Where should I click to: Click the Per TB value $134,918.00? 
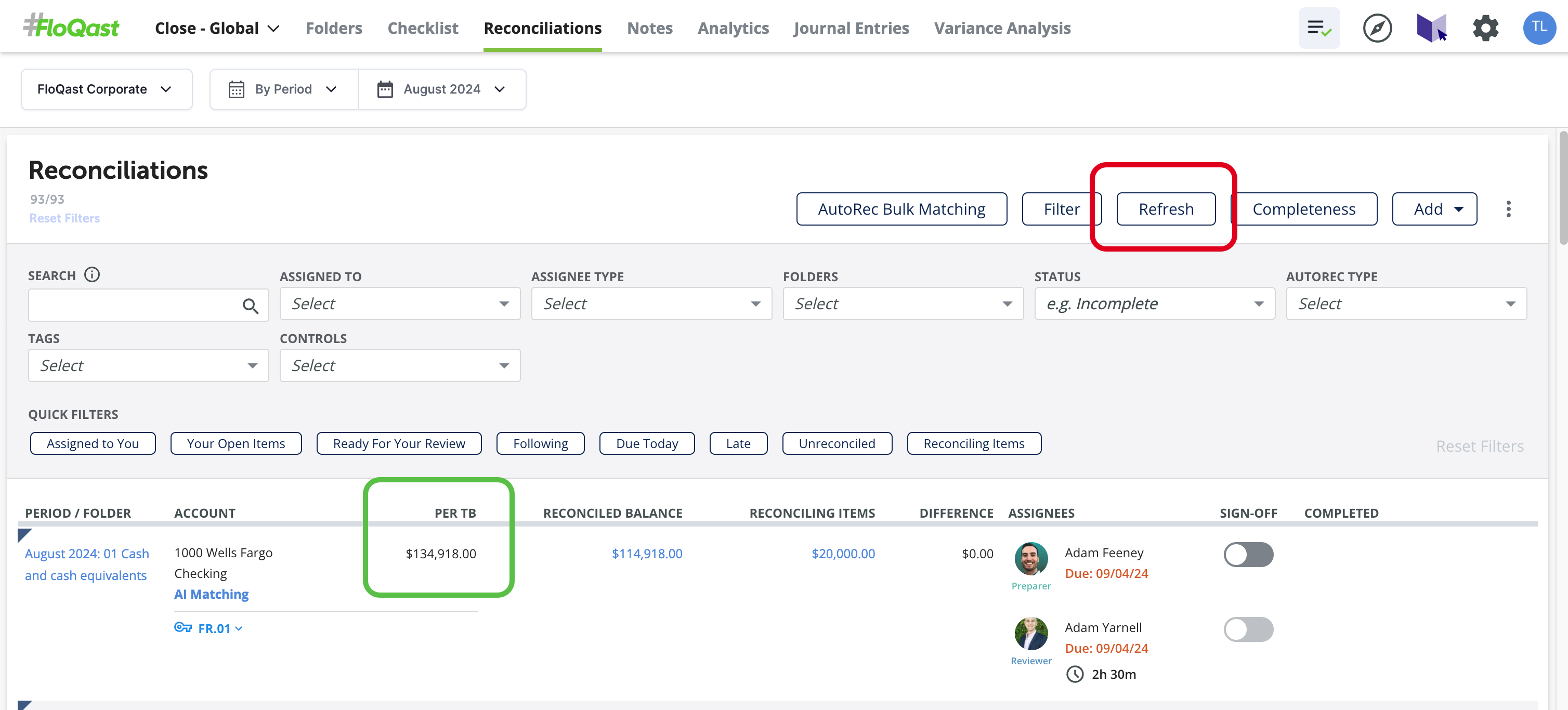(441, 553)
